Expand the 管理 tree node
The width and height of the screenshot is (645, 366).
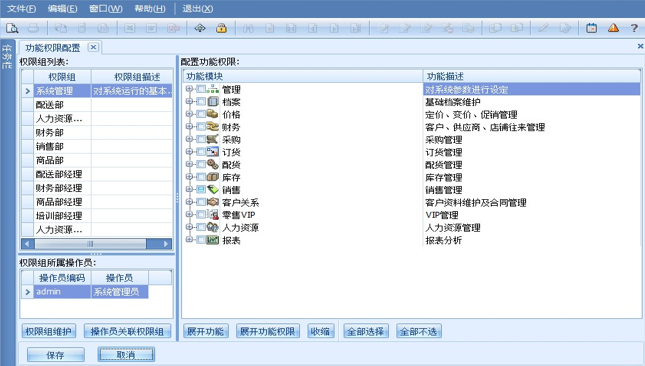(x=189, y=89)
